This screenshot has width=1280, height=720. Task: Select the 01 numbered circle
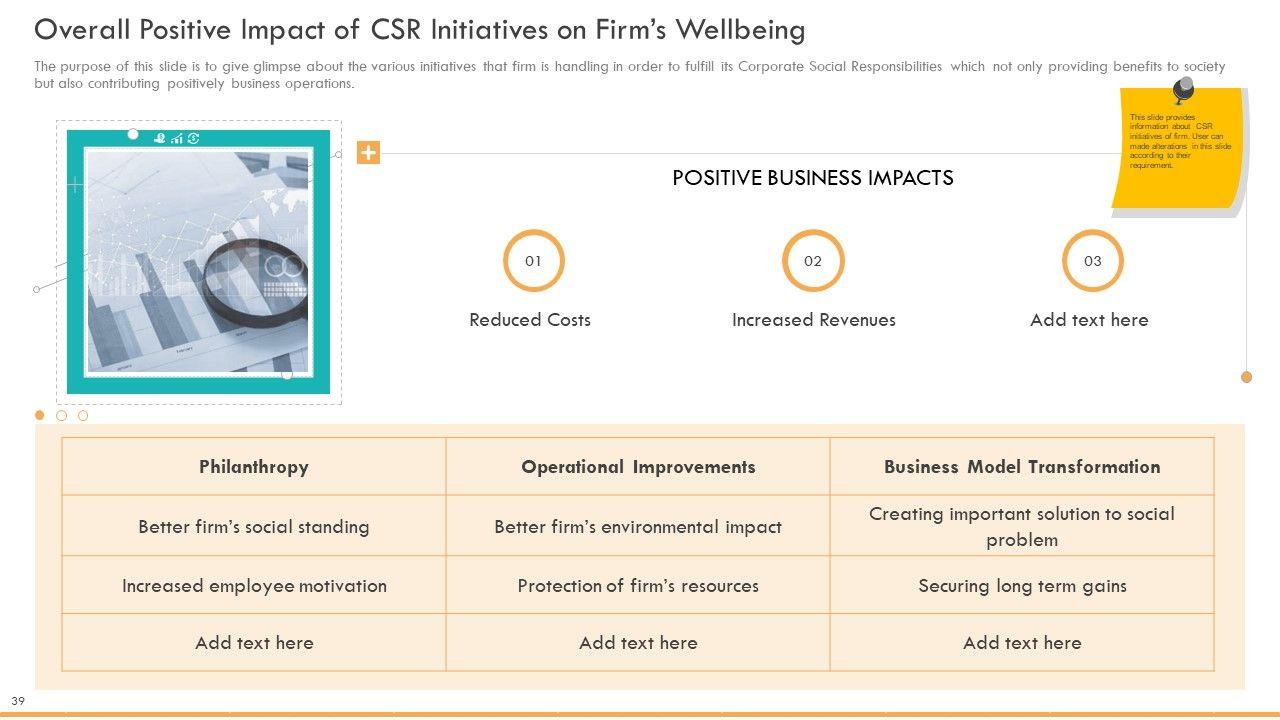[533, 261]
